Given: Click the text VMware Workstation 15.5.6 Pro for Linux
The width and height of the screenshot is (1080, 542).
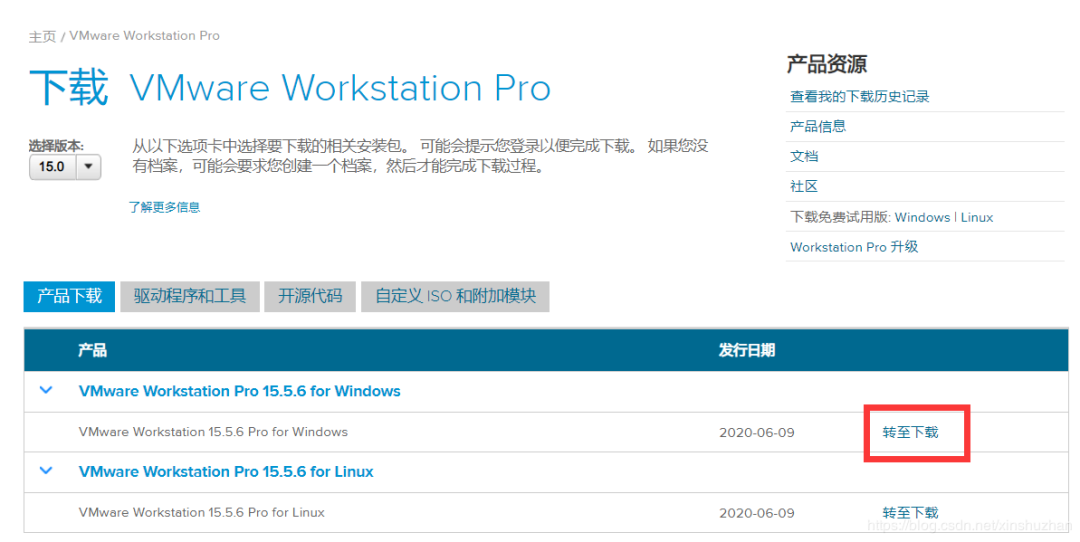Looking at the screenshot, I should point(202,512).
